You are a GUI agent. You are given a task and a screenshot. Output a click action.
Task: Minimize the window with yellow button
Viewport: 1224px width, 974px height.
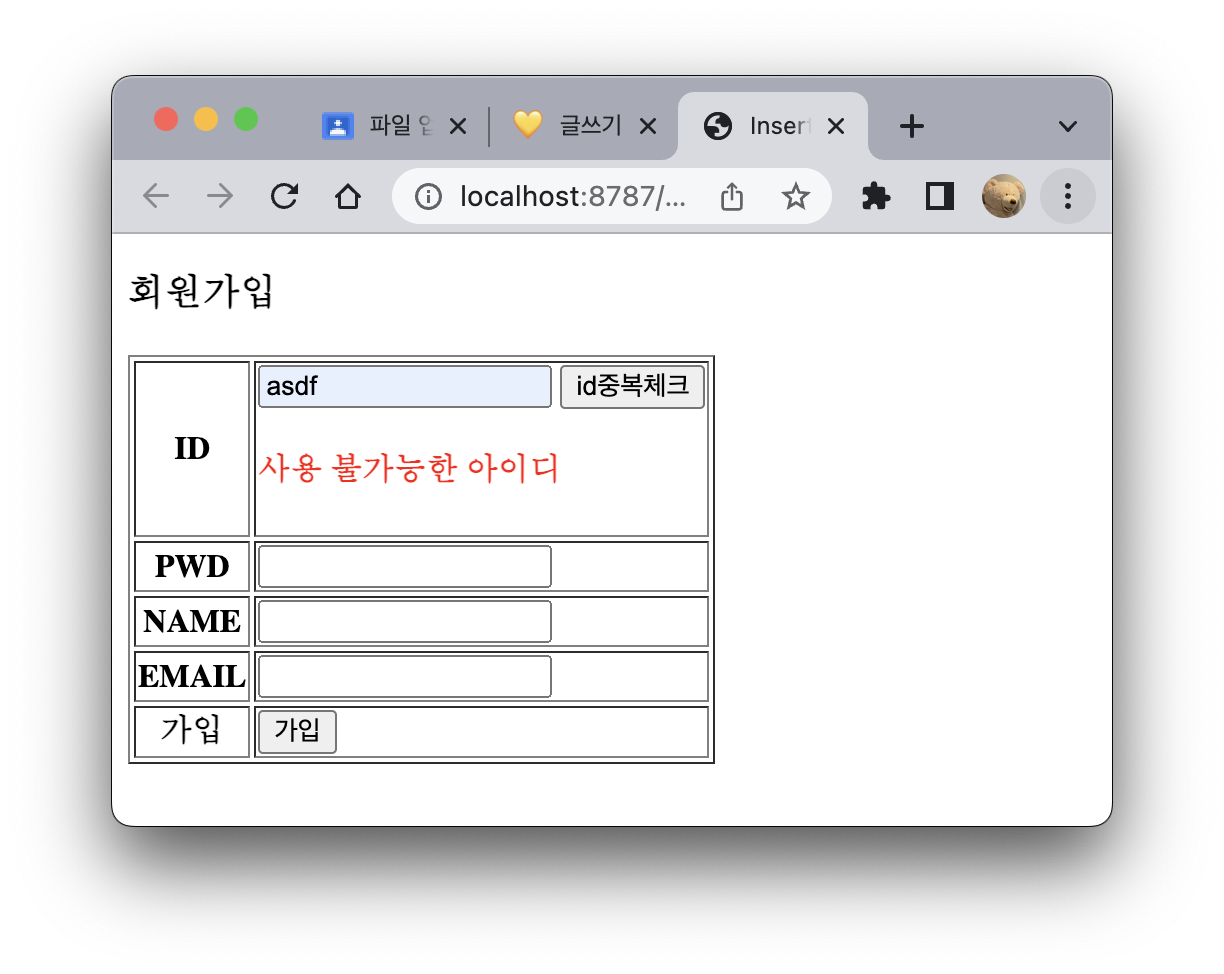[x=206, y=120]
